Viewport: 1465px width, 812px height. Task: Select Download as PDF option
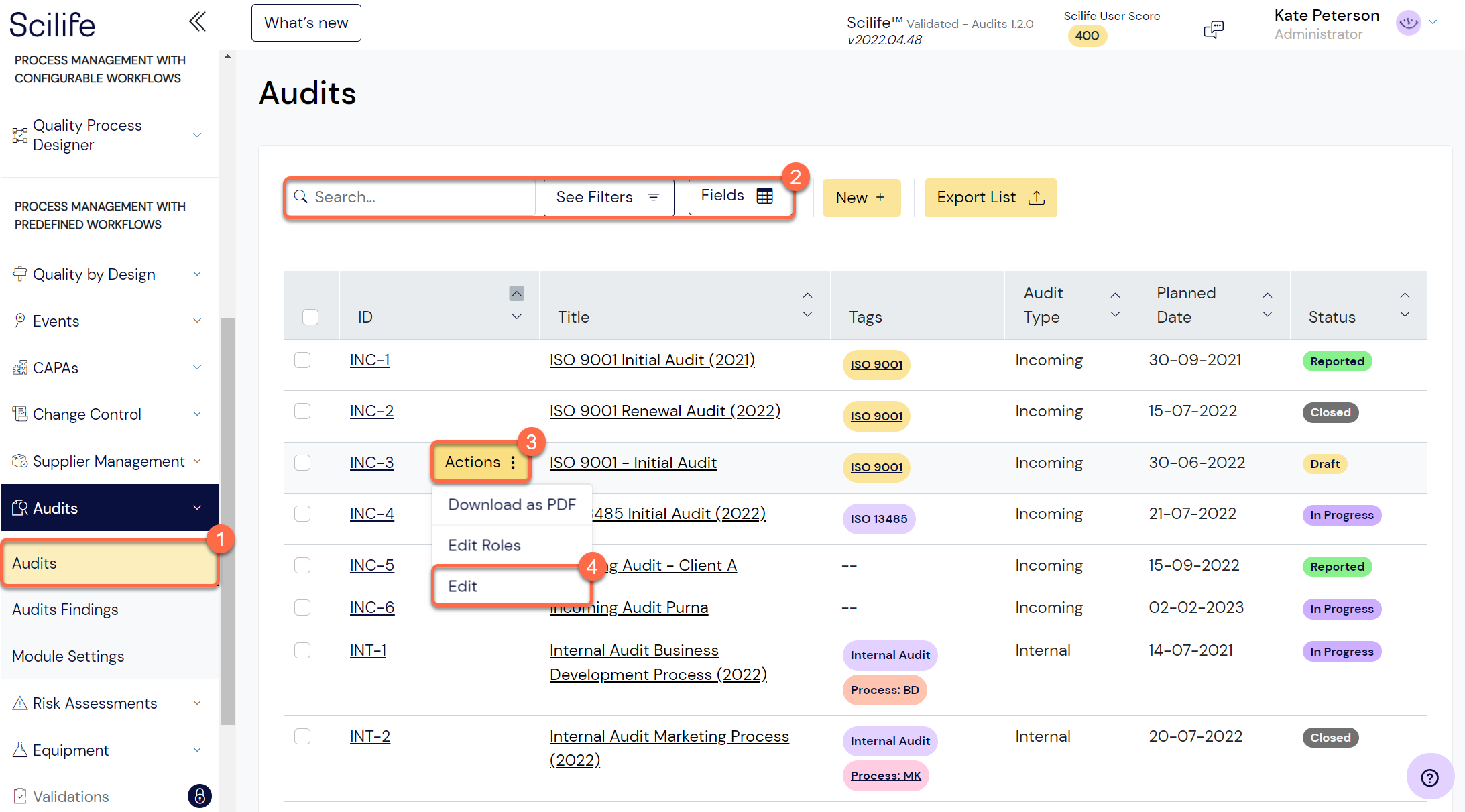512,504
